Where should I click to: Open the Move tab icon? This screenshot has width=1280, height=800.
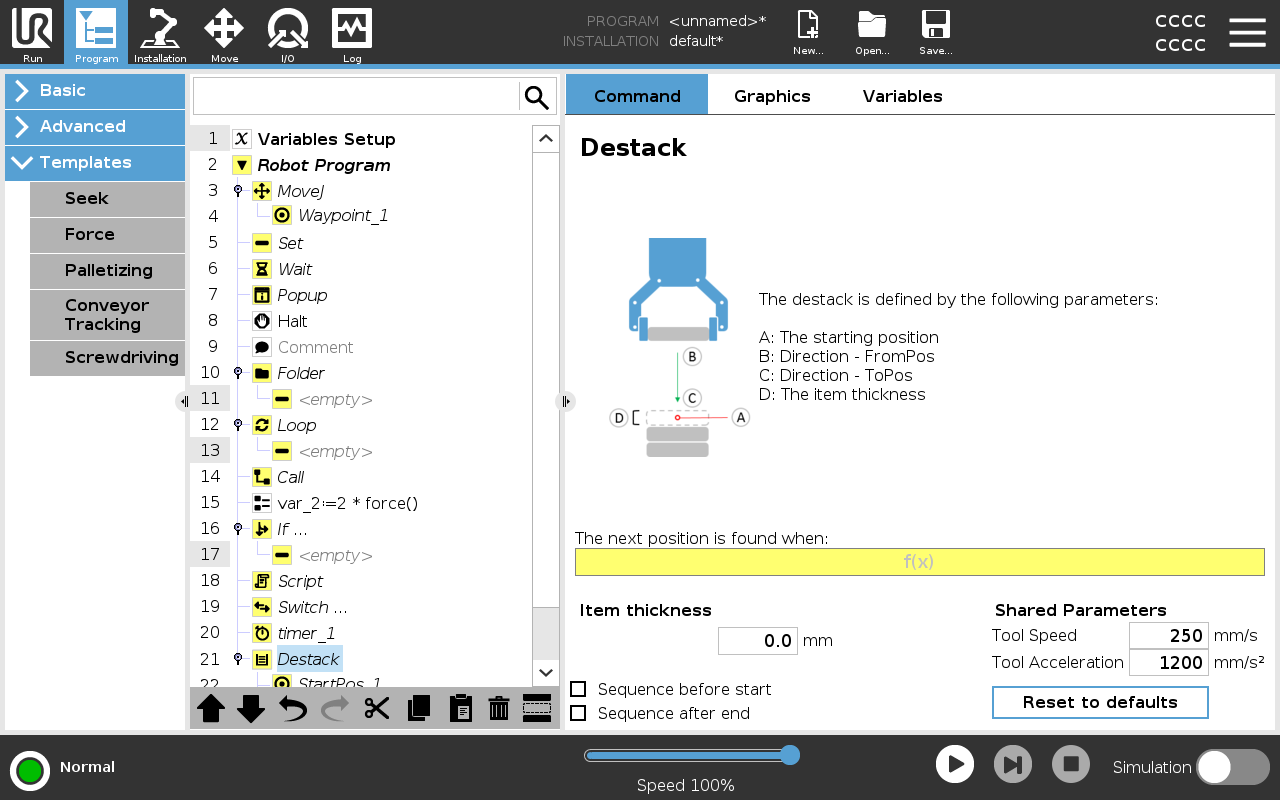tap(224, 32)
